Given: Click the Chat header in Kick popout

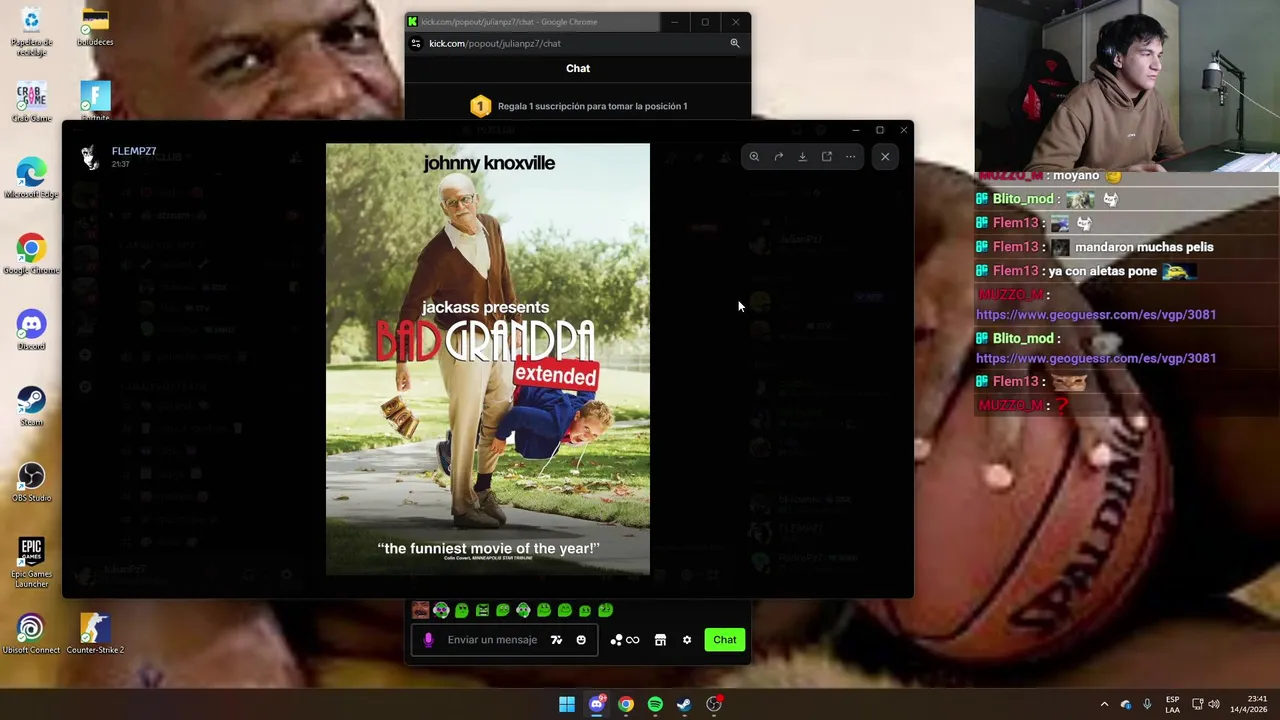Looking at the screenshot, I should [578, 68].
